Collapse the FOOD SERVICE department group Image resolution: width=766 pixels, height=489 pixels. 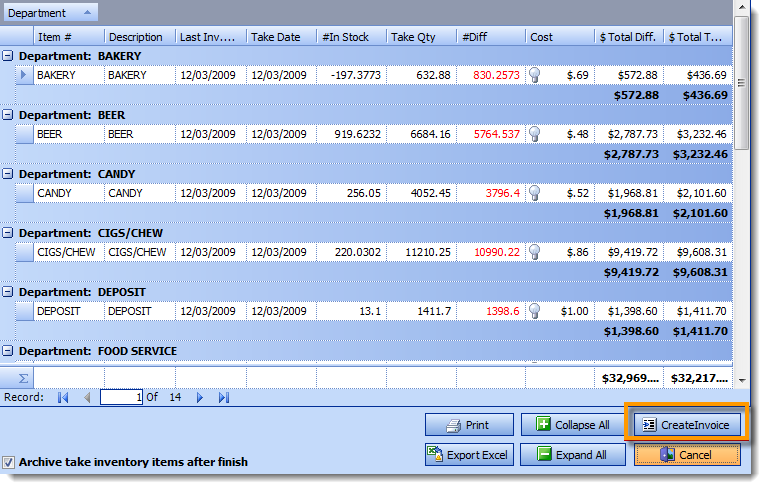point(9,352)
